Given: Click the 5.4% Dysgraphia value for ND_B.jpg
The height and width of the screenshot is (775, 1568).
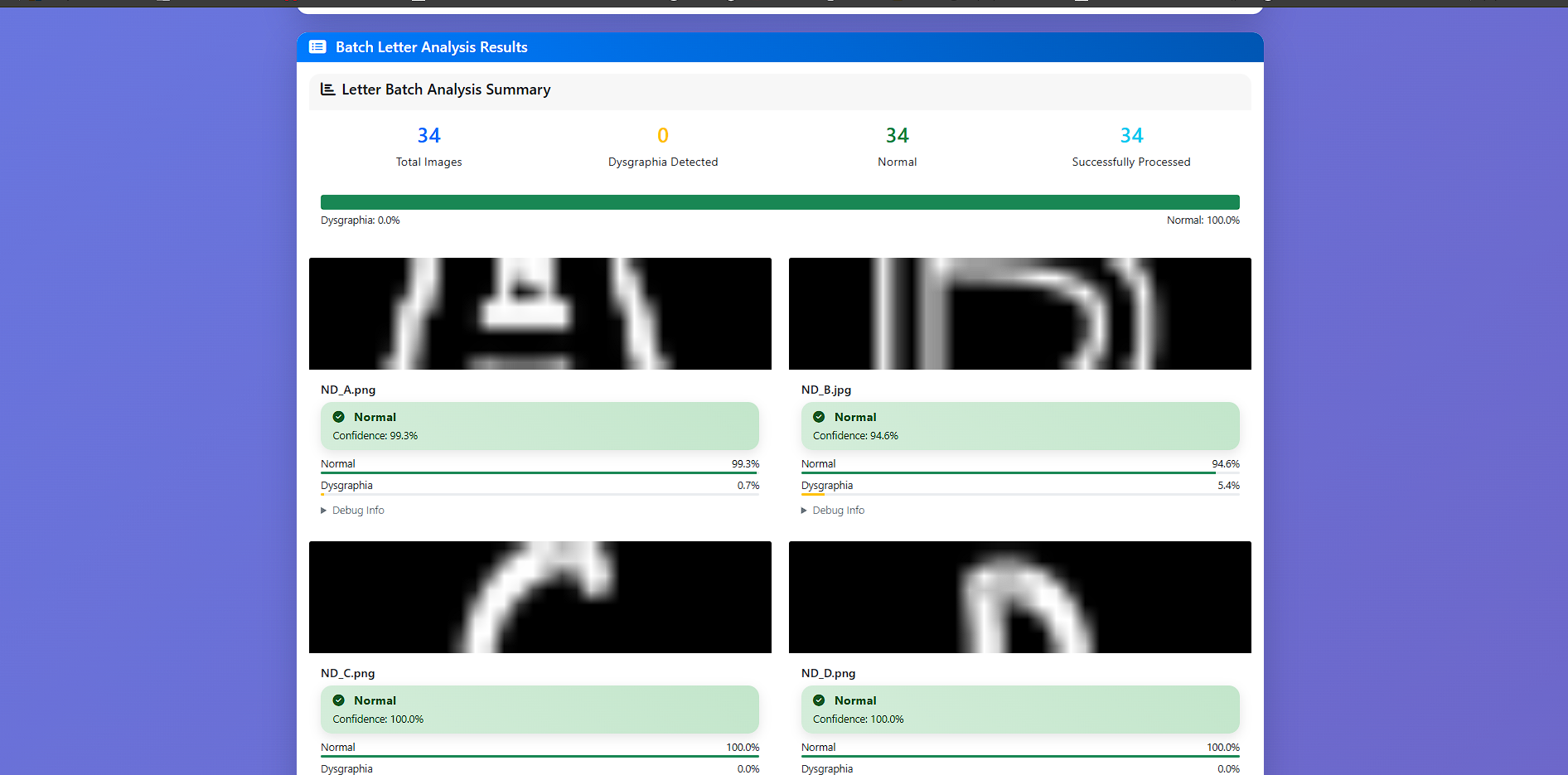Looking at the screenshot, I should [1228, 486].
